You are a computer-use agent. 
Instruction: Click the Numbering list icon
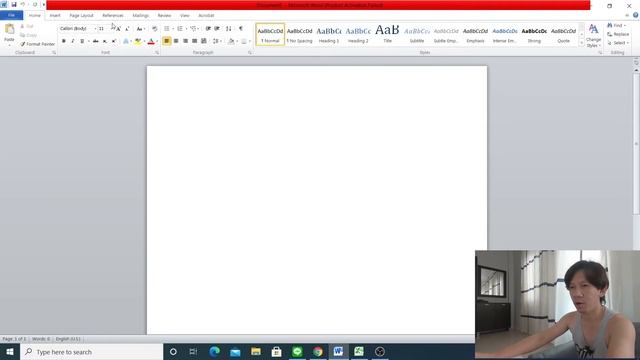[x=180, y=29]
